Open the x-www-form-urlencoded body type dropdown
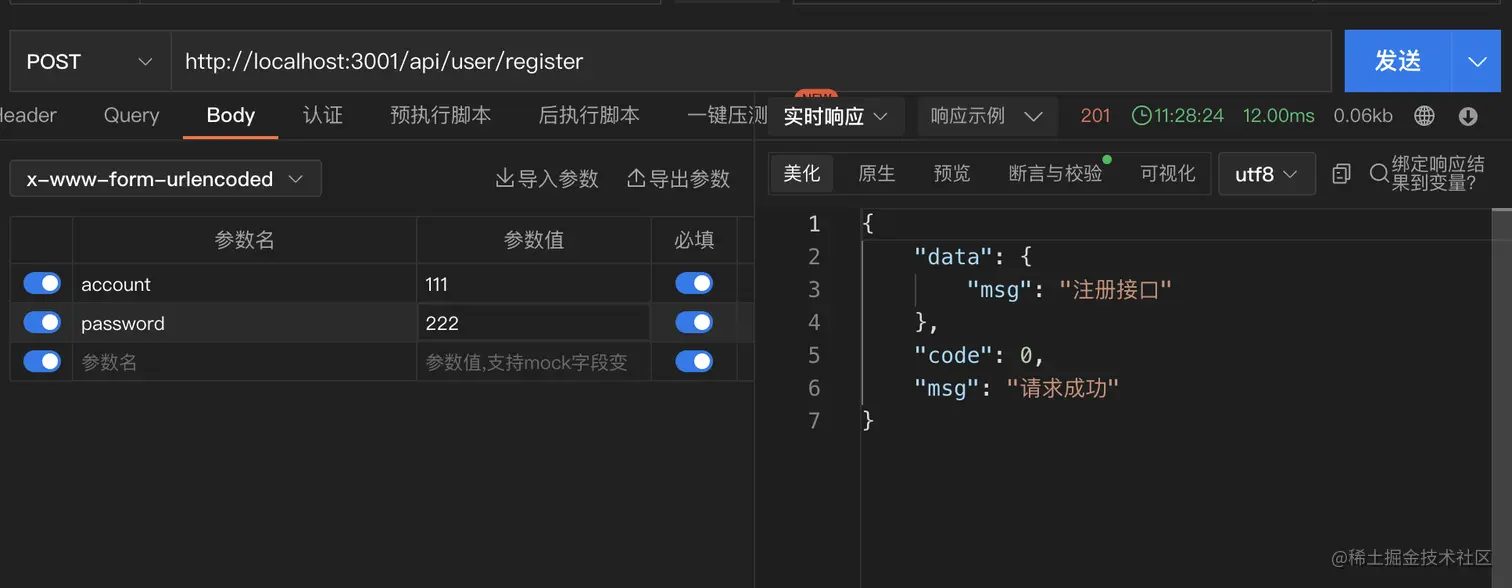The height and width of the screenshot is (588, 1512). click(x=166, y=179)
